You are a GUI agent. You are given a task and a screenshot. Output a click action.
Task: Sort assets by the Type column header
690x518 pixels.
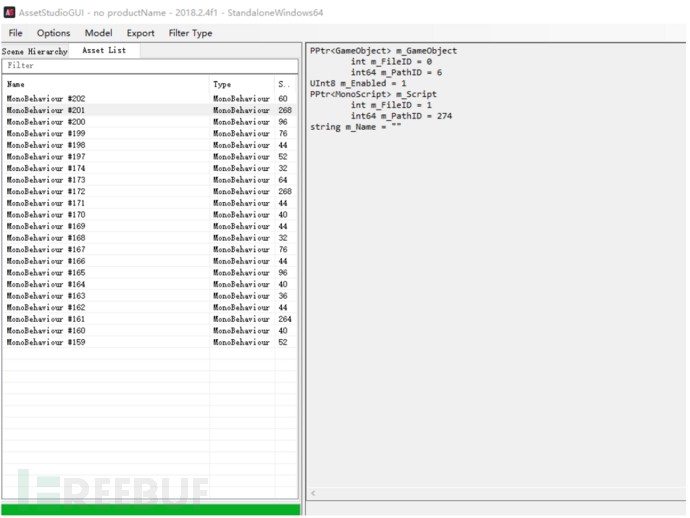click(242, 85)
